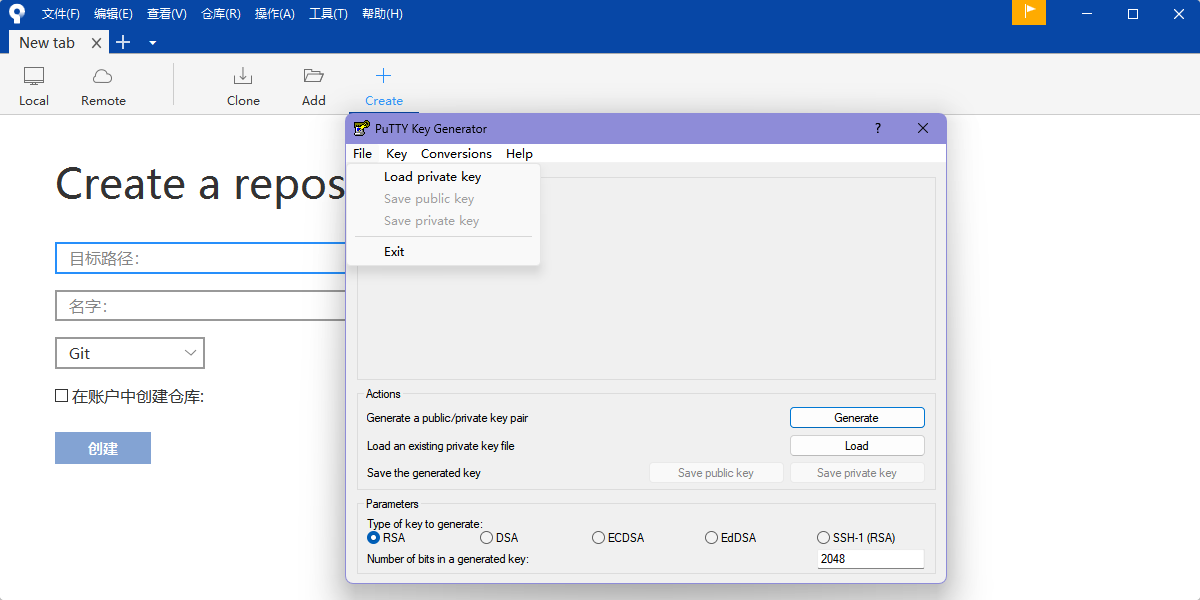Screen dimensions: 1200x600
Task: Select the DSA key type
Action: (x=487, y=538)
